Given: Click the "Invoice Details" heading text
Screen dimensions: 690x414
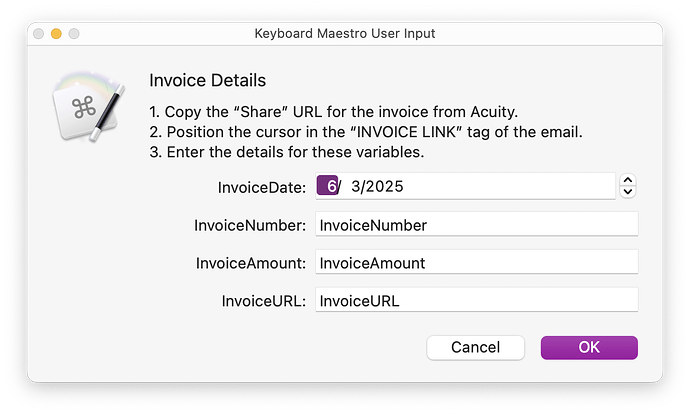Looking at the screenshot, I should [x=207, y=79].
